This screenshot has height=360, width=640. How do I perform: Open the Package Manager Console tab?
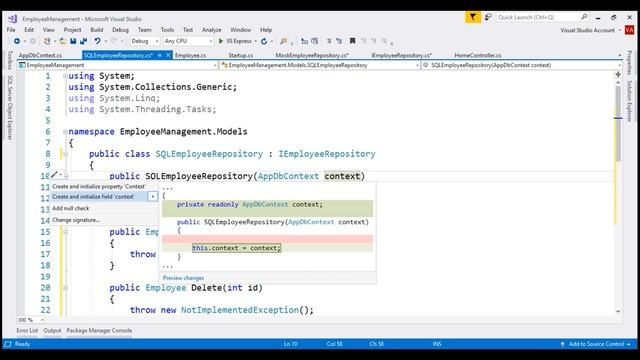click(99, 331)
